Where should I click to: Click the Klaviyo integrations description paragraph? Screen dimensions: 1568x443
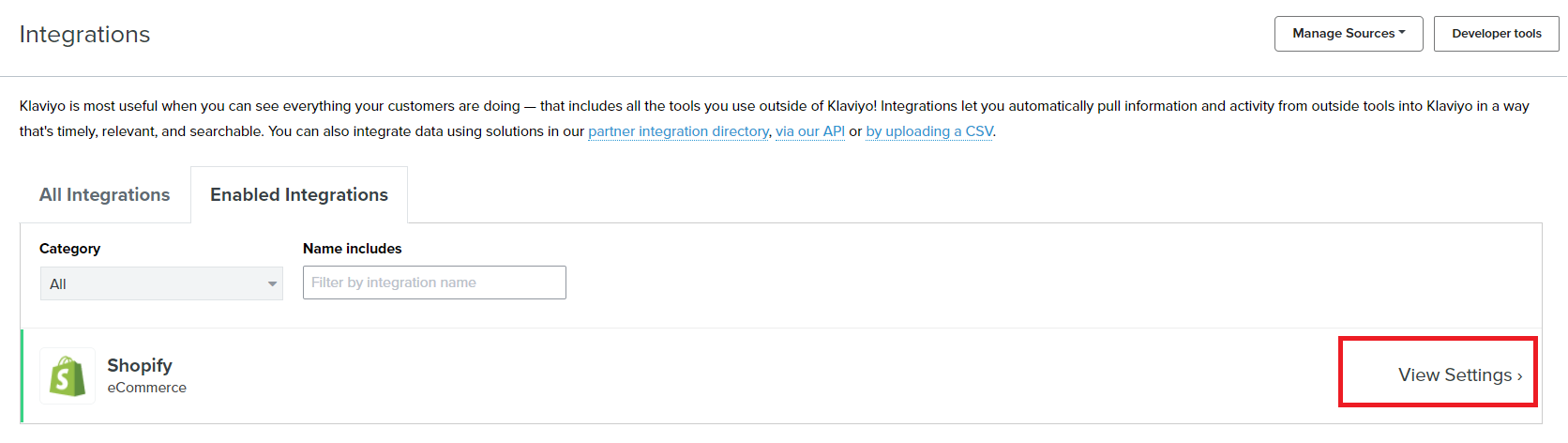[775, 118]
